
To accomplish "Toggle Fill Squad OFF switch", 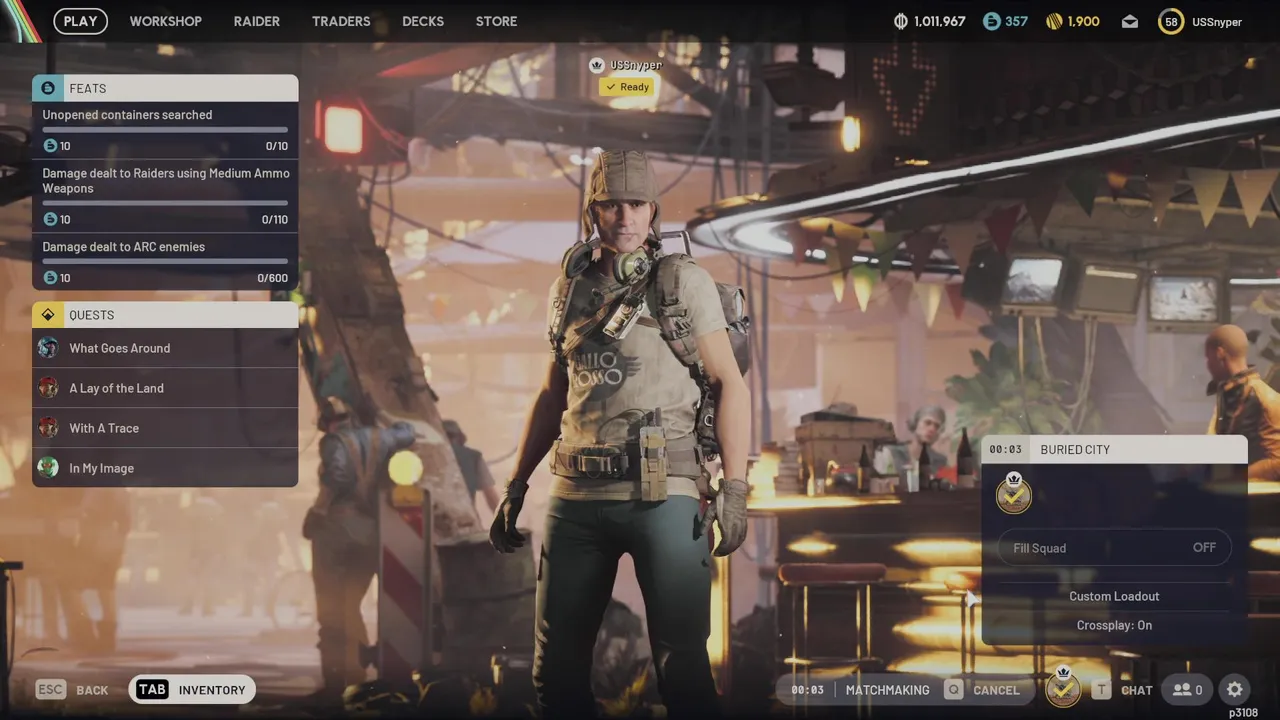I will [1114, 548].
